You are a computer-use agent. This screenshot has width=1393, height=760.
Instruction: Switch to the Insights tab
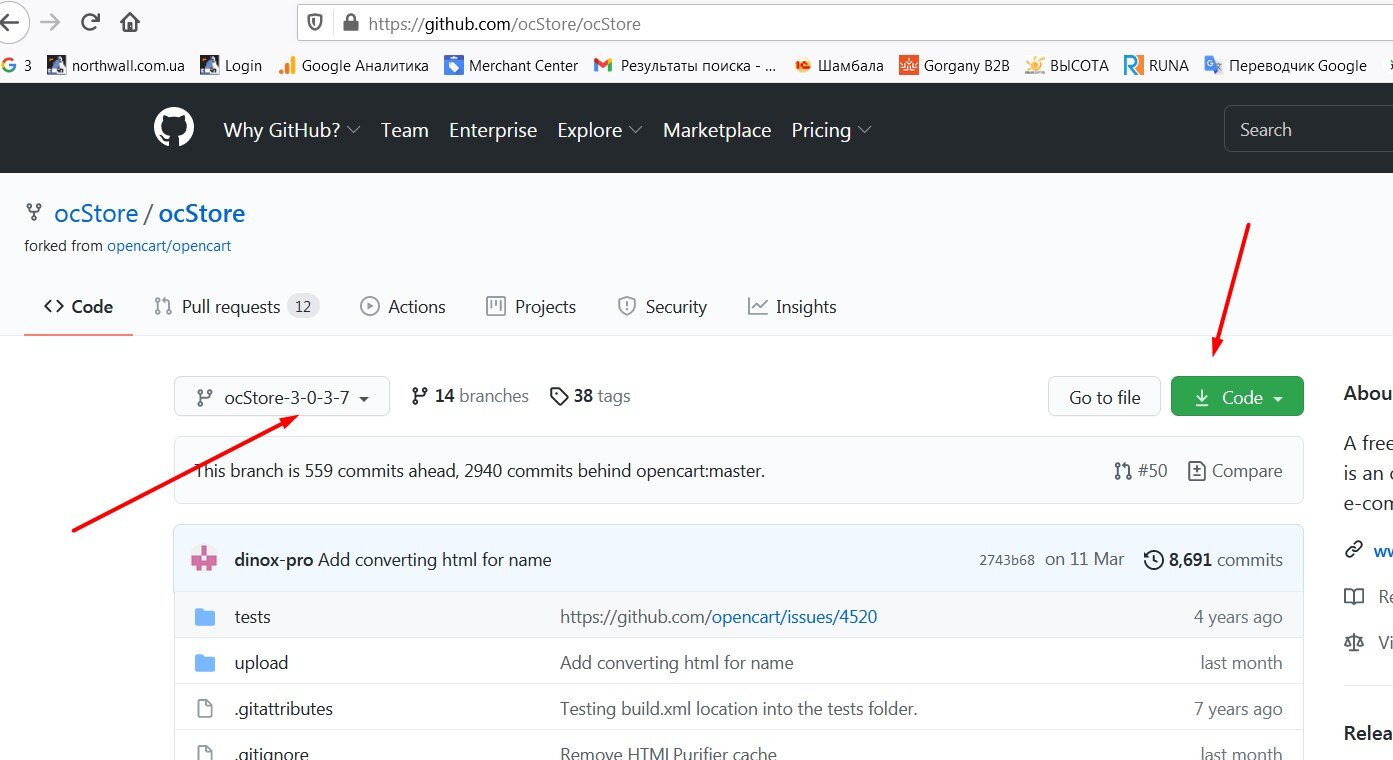point(792,307)
